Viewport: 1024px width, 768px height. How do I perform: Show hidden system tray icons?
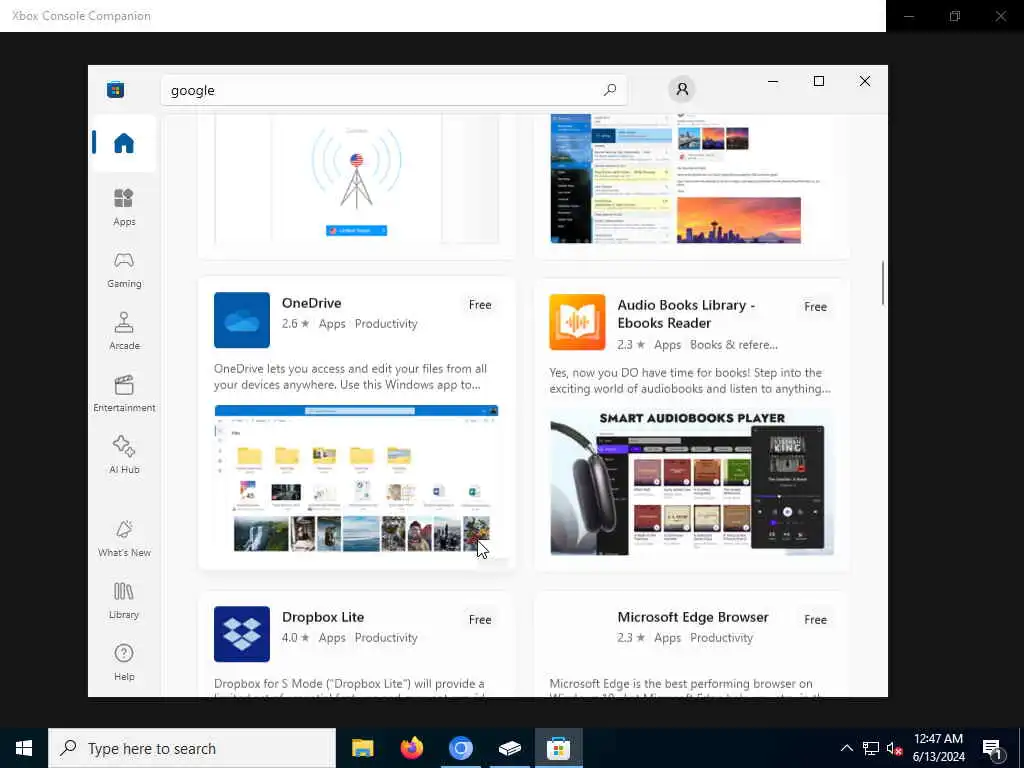point(846,748)
